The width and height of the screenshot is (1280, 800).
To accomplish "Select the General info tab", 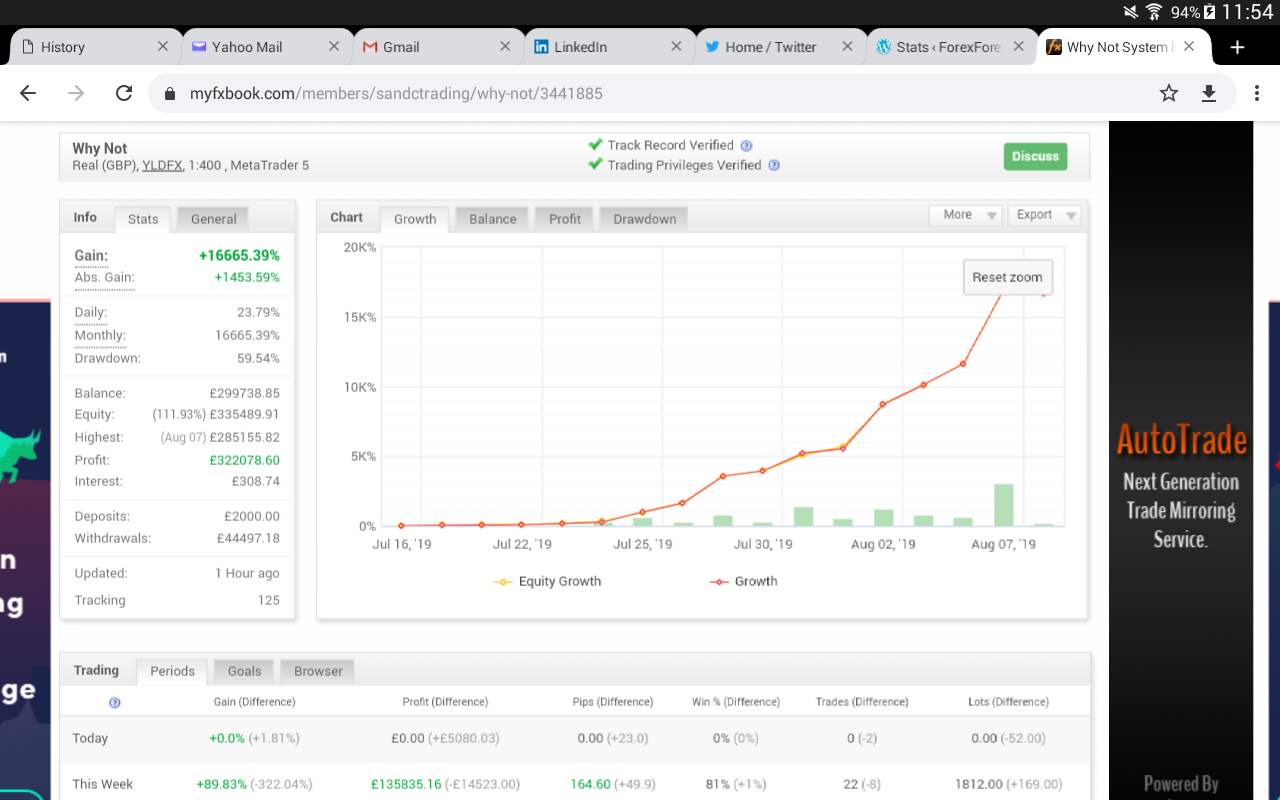I will click(x=213, y=219).
